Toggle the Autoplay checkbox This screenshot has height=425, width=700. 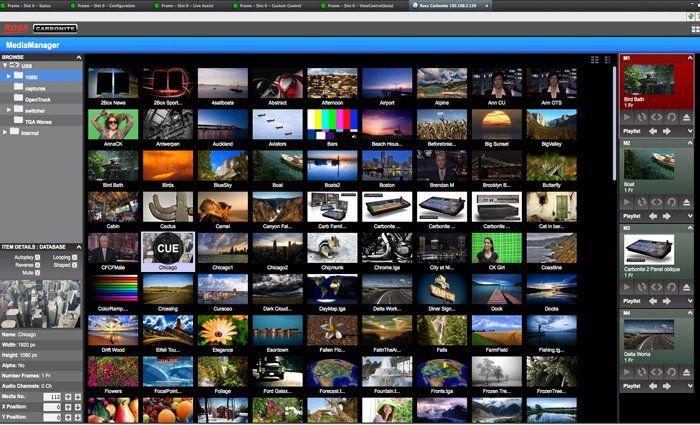pos(38,258)
